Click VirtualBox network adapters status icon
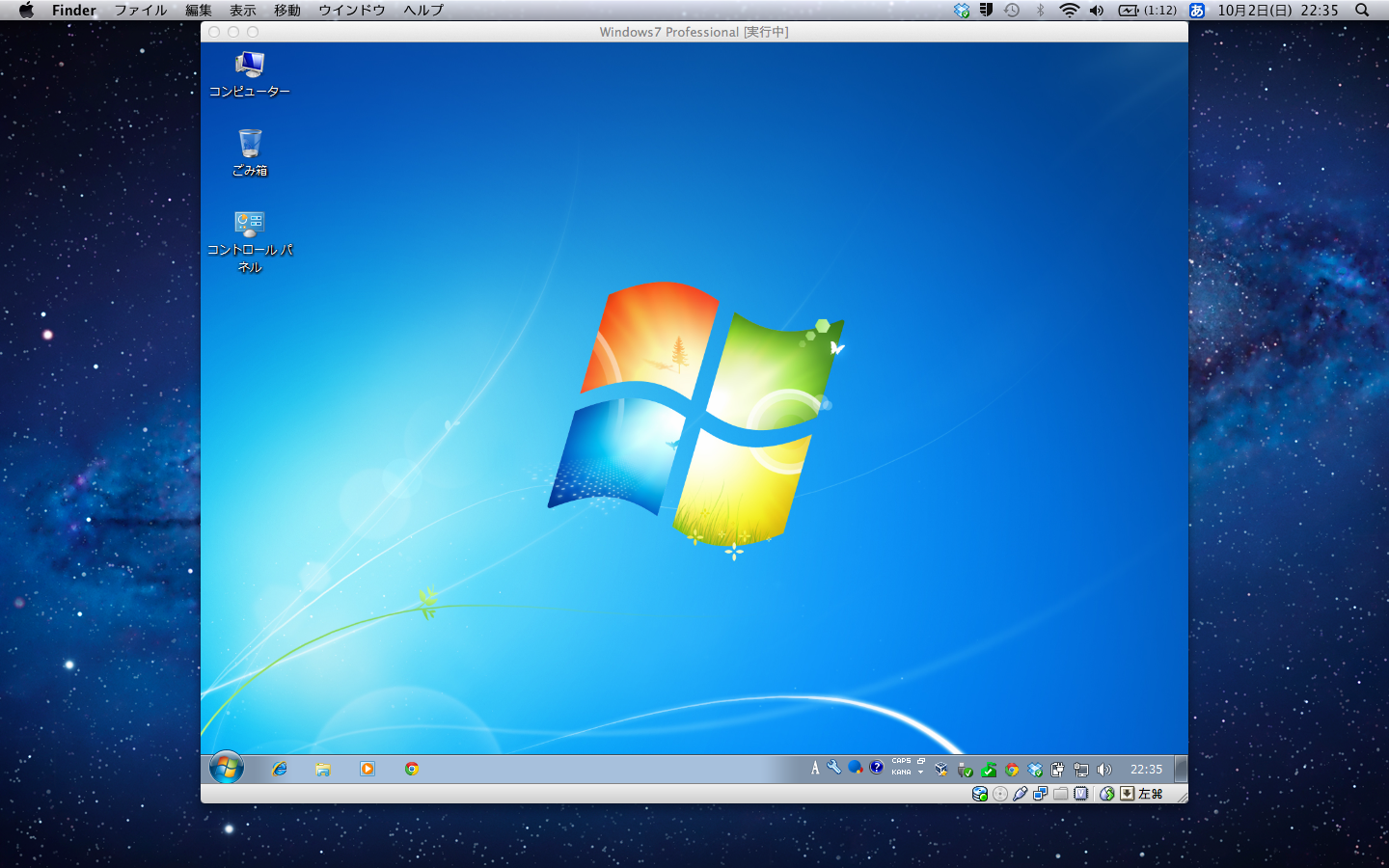 click(x=1041, y=794)
